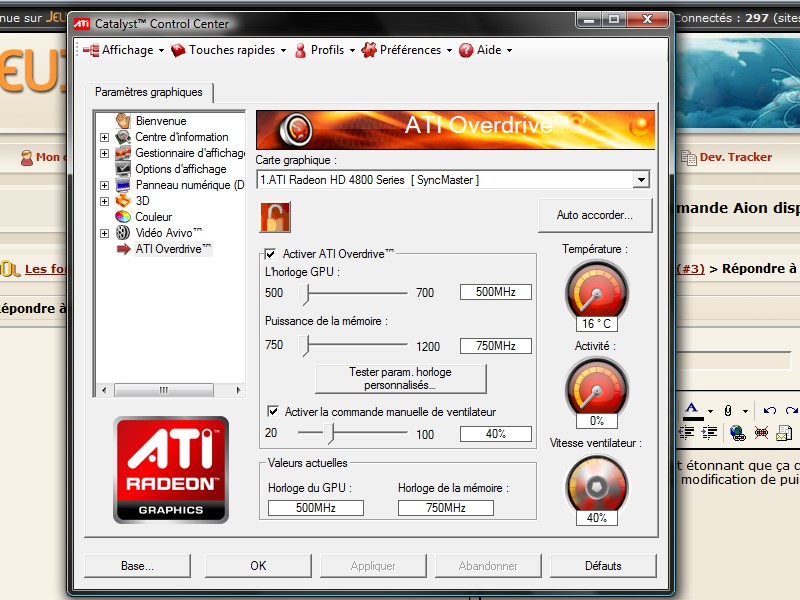Click the Centre d'information icon
This screenshot has width=800, height=600.
tap(123, 137)
